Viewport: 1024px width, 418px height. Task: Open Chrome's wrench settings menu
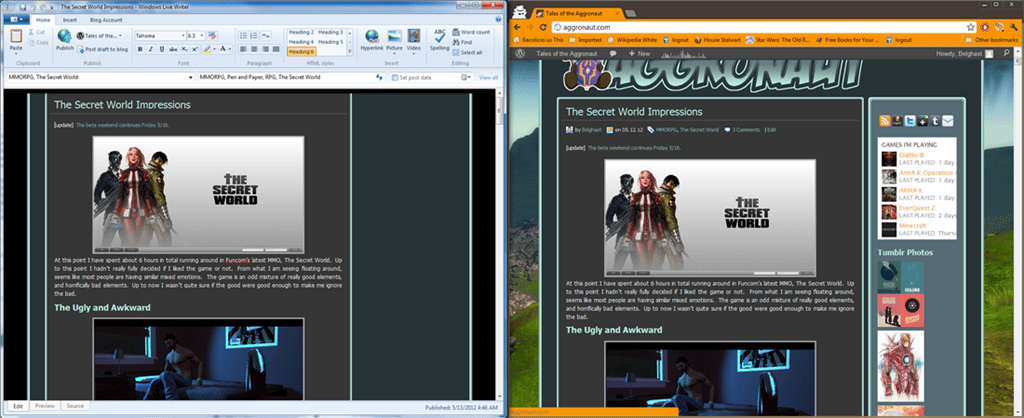1012,27
